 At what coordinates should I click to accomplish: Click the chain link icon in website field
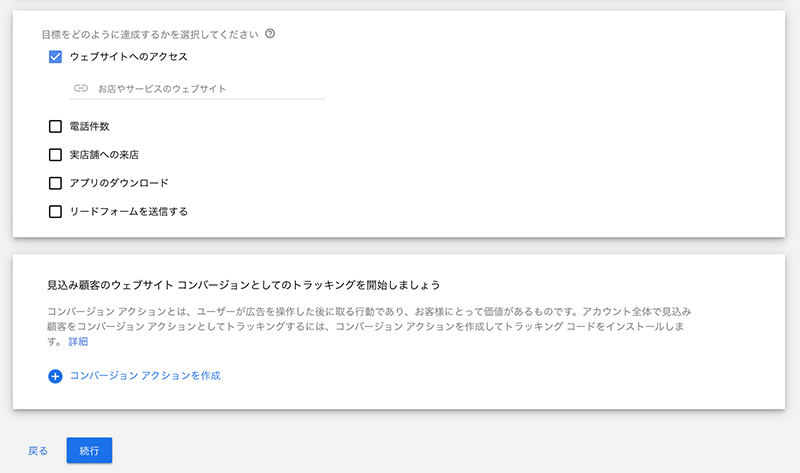(x=81, y=88)
